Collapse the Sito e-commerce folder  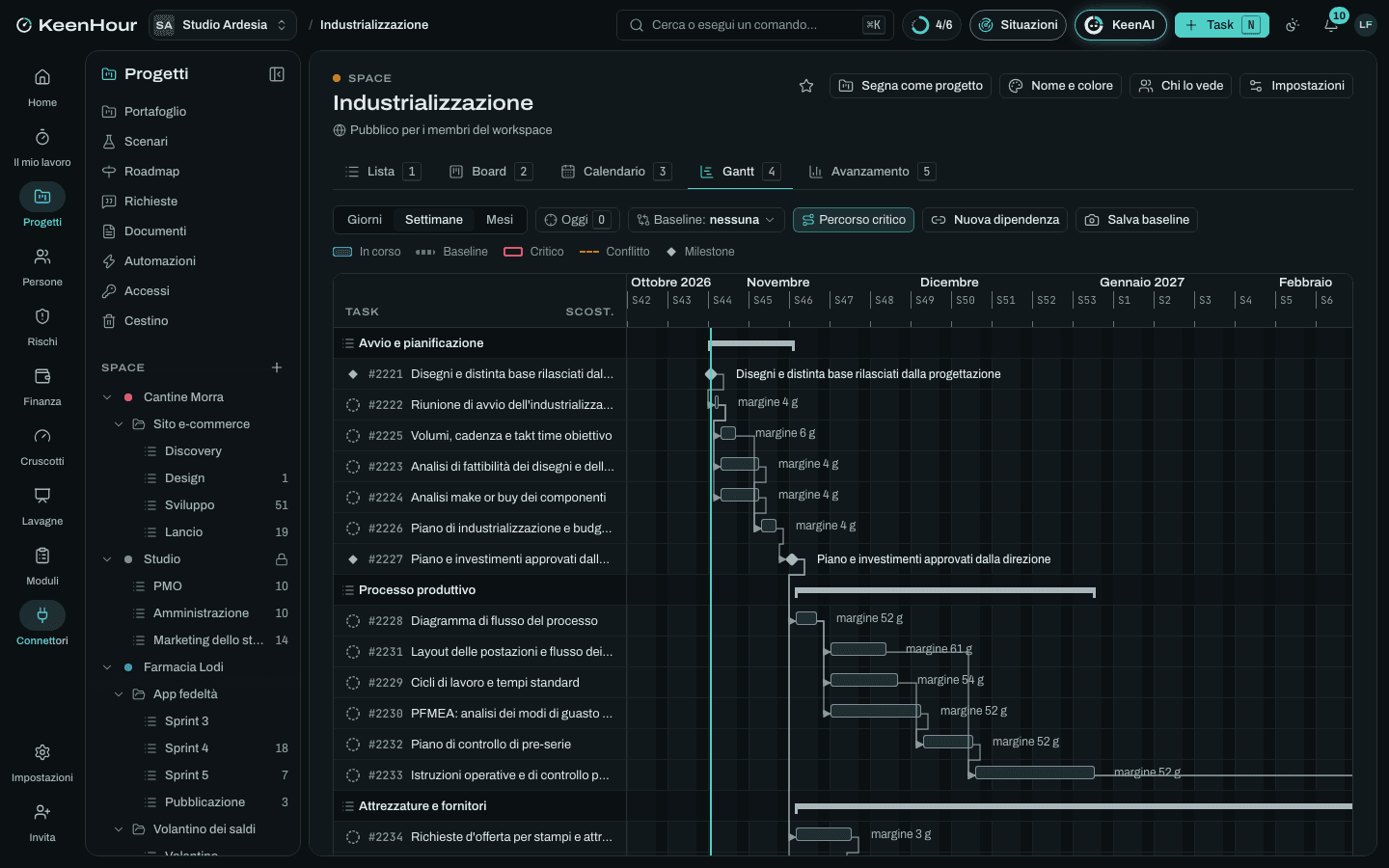click(119, 424)
